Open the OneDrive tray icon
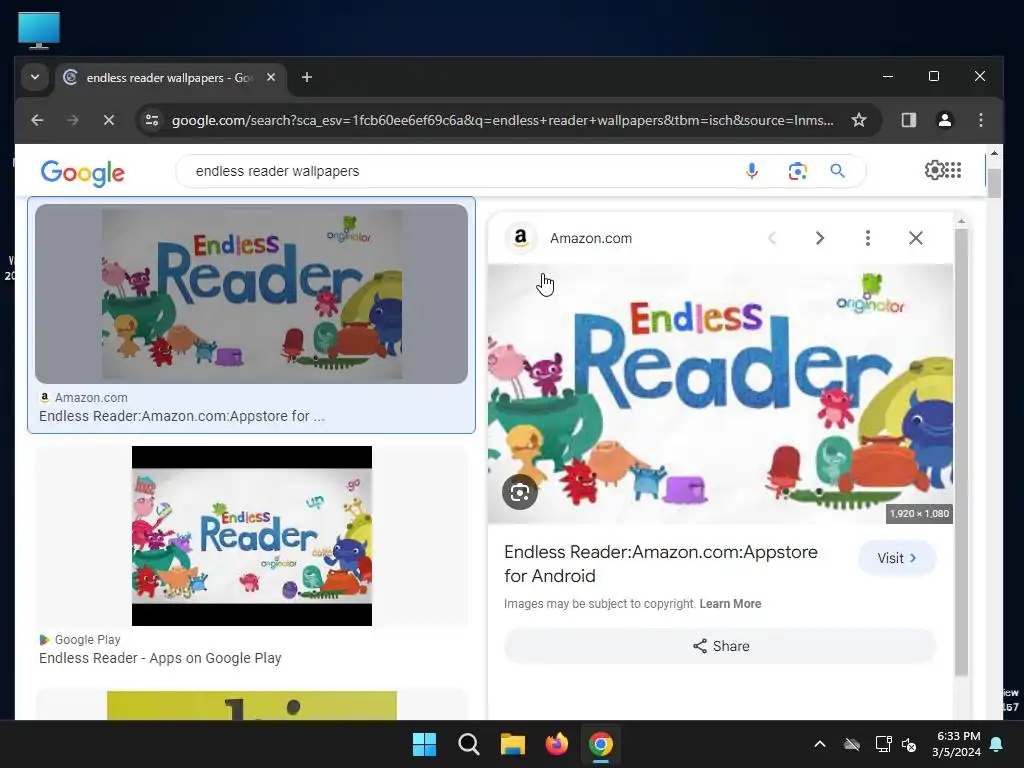The width and height of the screenshot is (1024, 768). tap(852, 744)
